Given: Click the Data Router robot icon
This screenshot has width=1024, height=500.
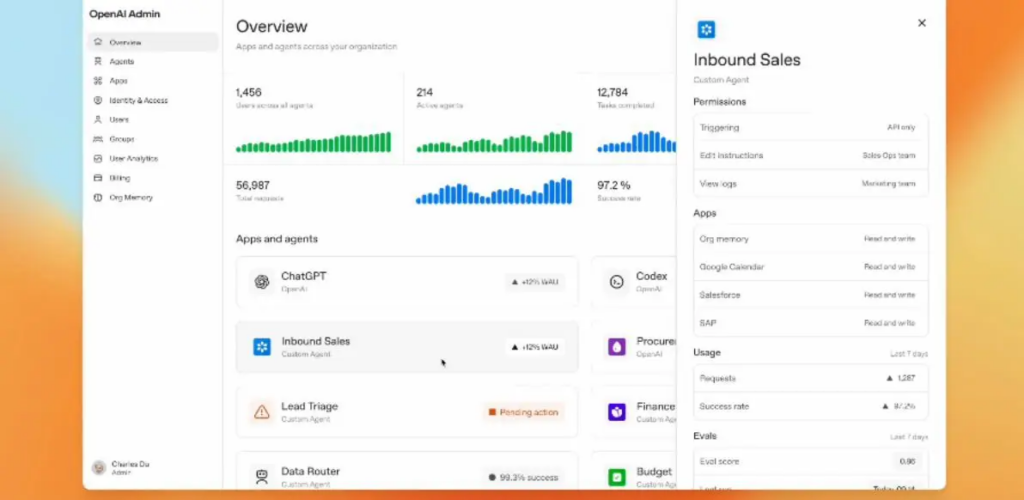Looking at the screenshot, I should (262, 477).
